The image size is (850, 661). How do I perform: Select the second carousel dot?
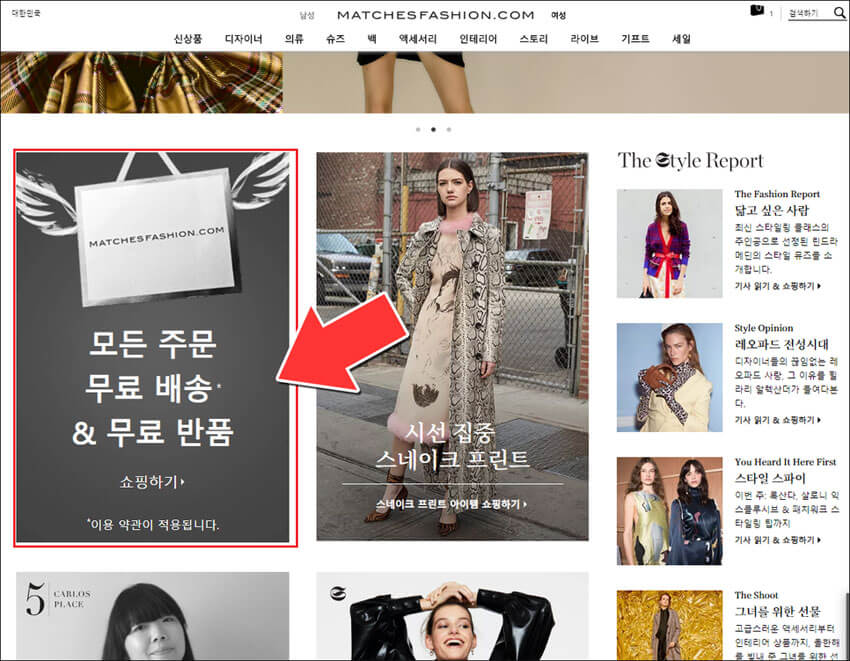click(x=433, y=130)
